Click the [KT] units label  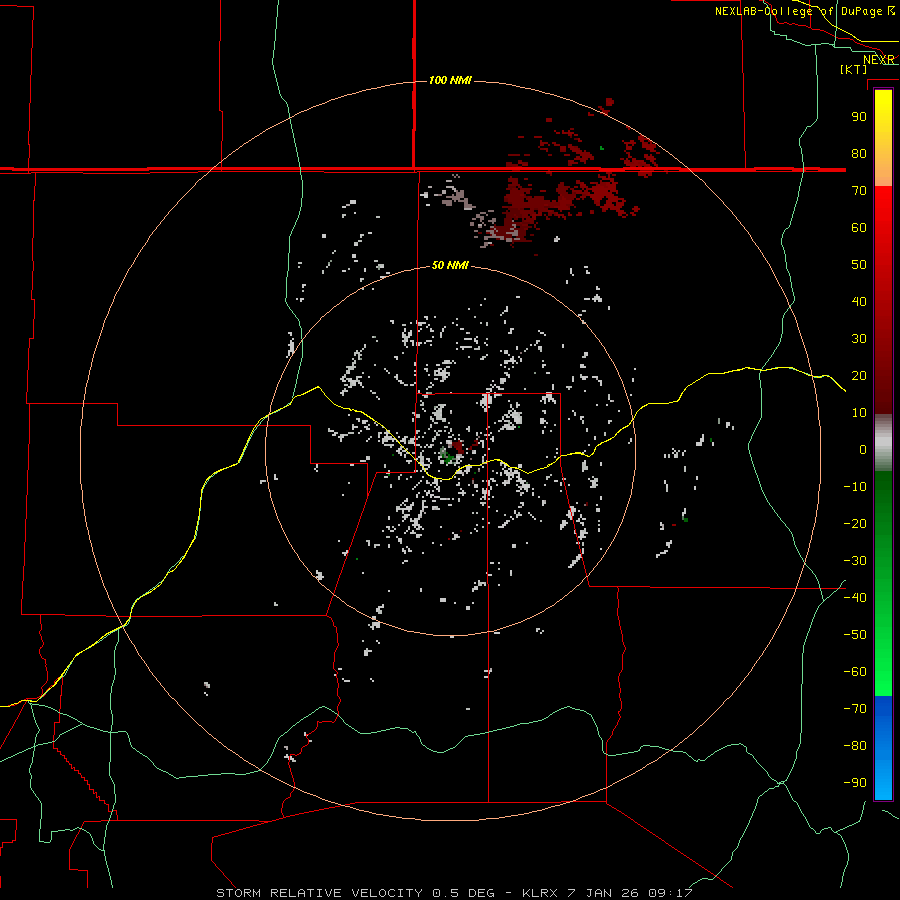pos(853,69)
